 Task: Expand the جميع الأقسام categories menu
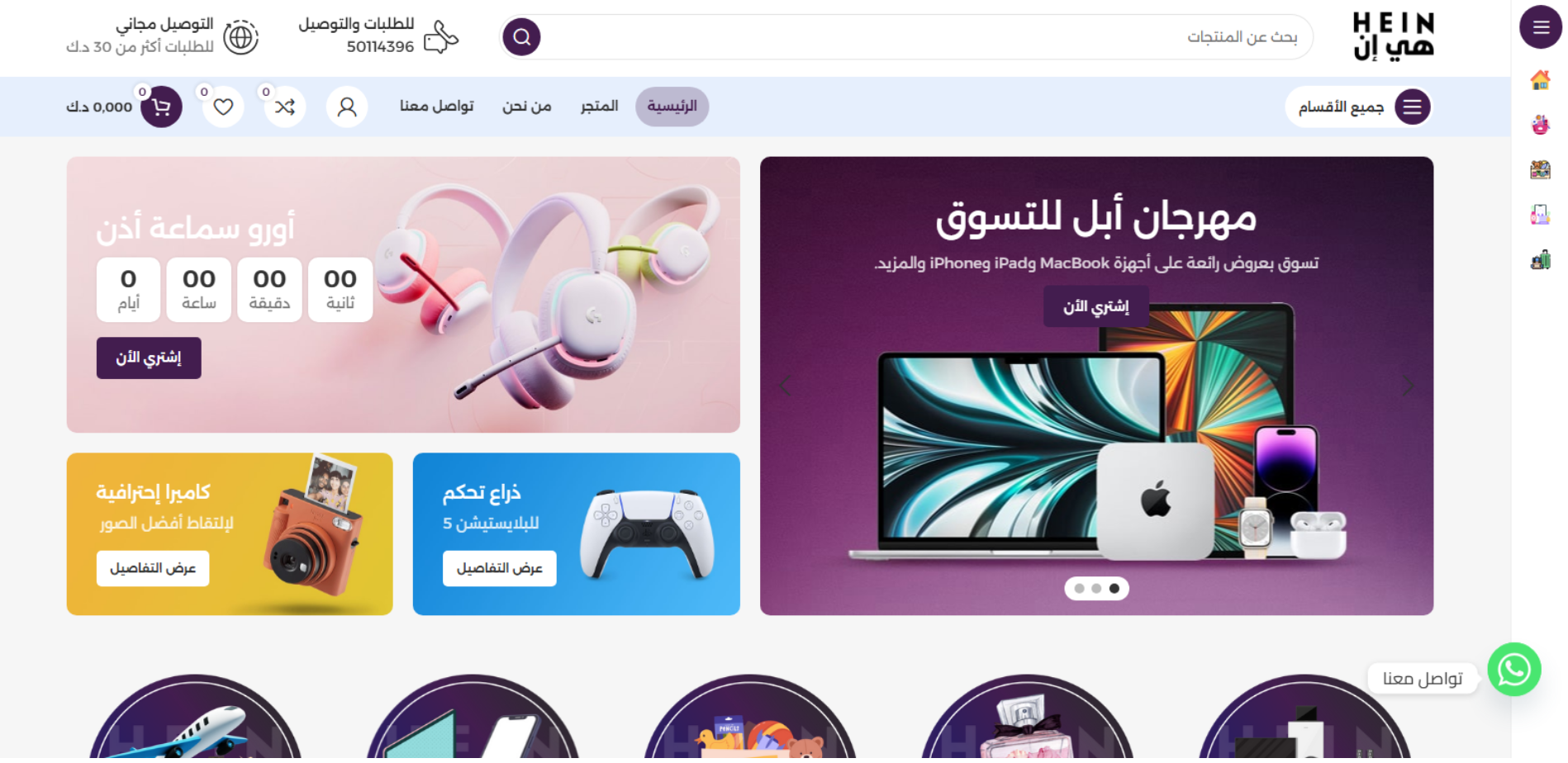[1358, 107]
